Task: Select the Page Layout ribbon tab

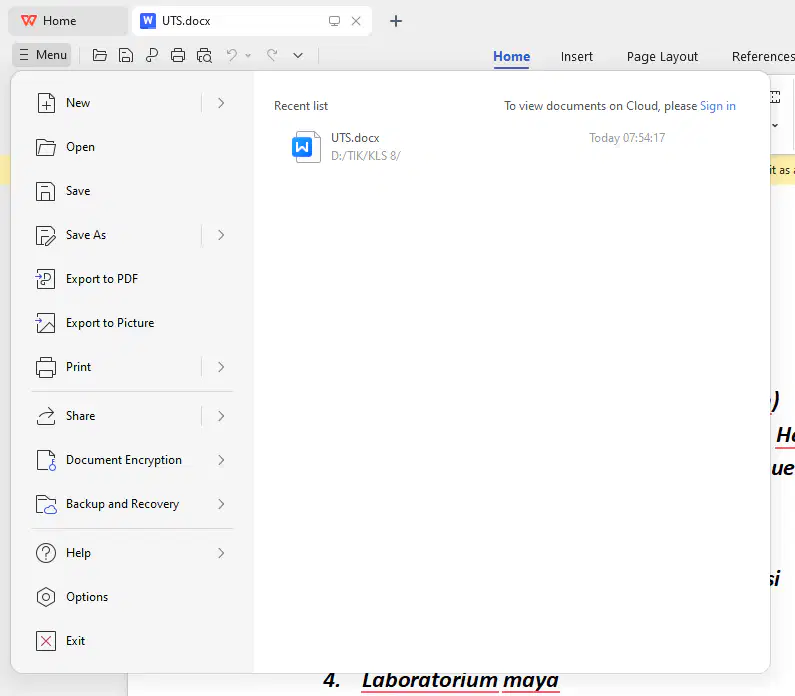Action: 662,57
